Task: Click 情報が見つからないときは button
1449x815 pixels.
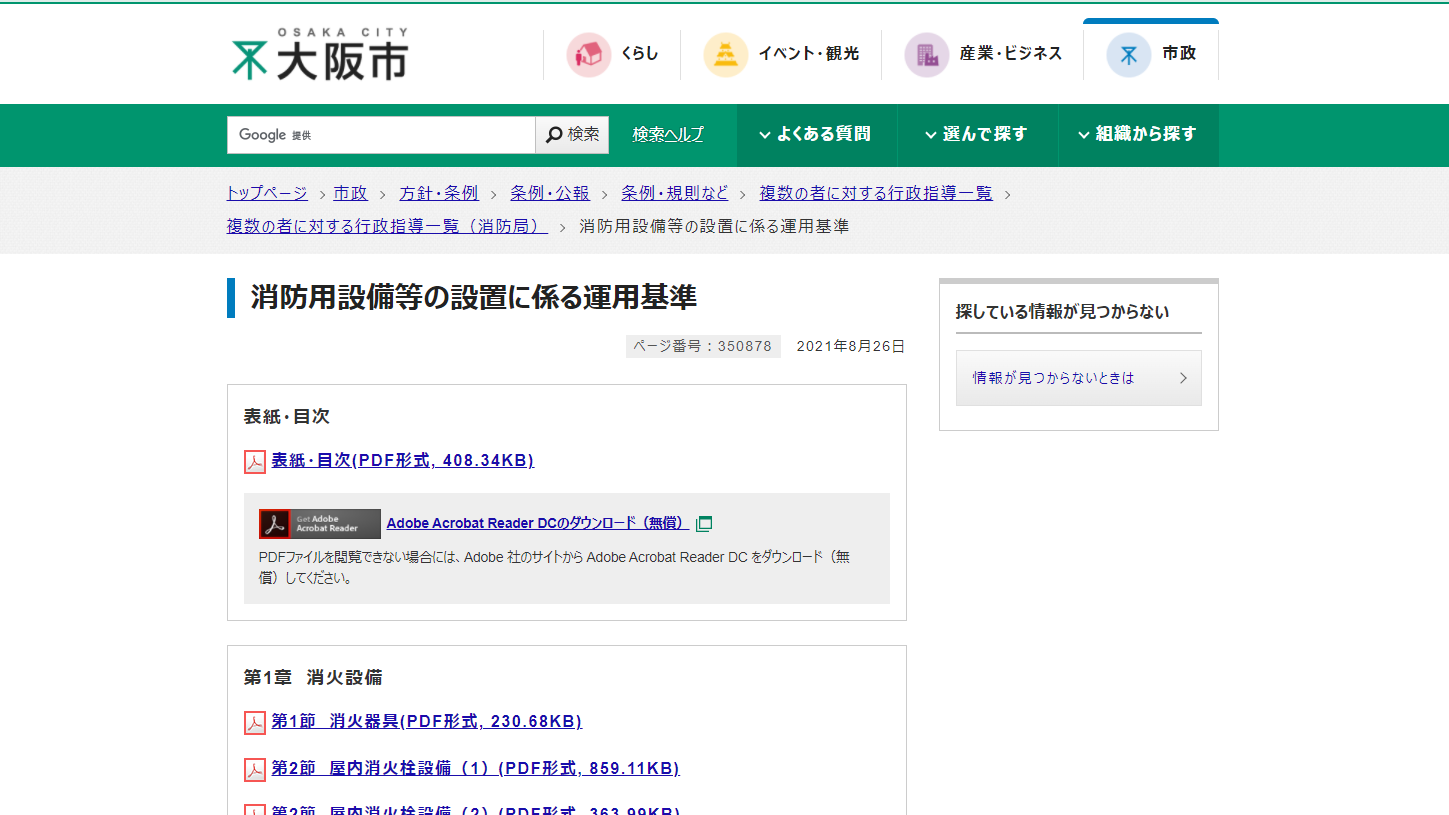Action: pos(1079,378)
